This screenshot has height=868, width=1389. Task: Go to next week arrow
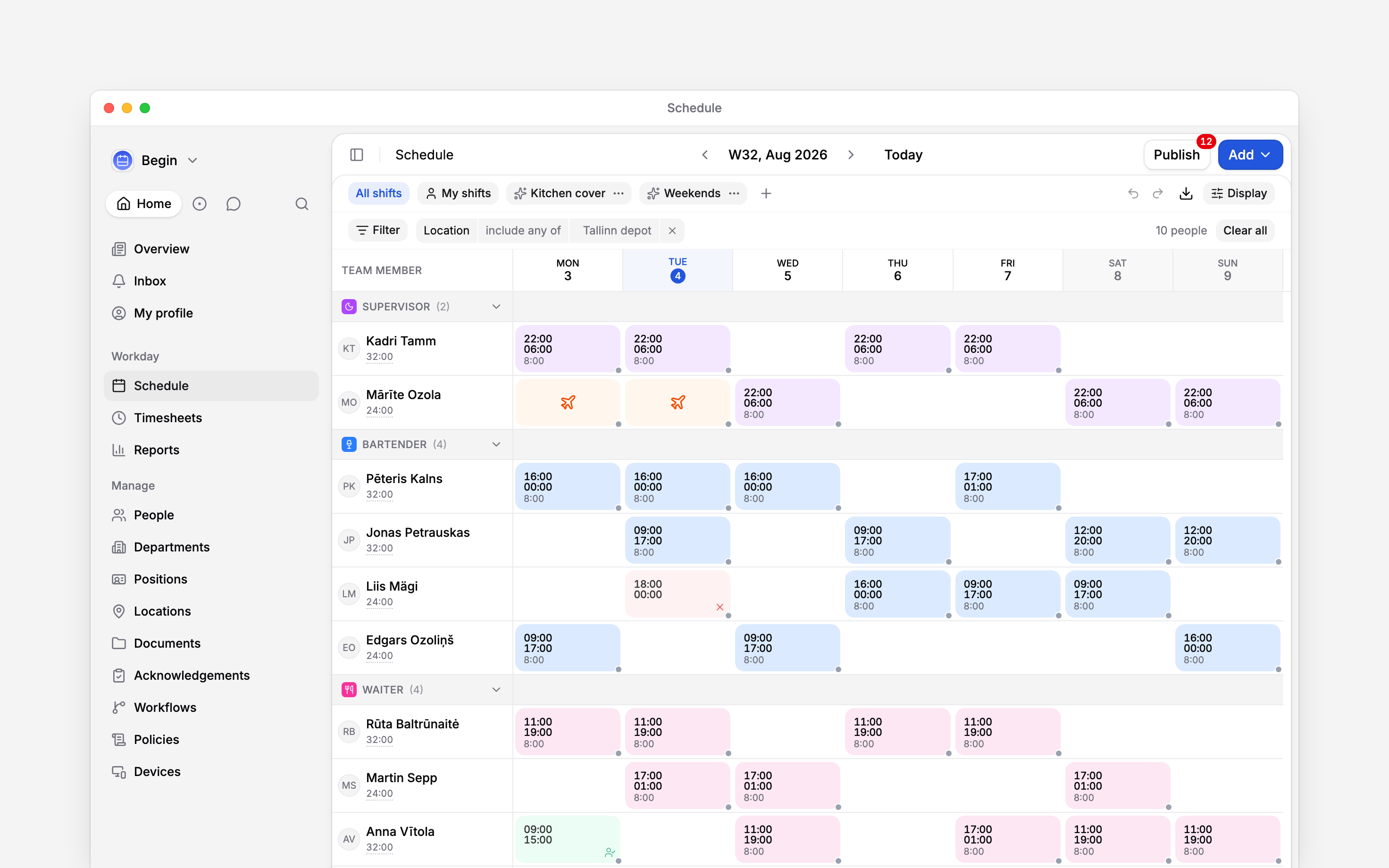[851, 154]
